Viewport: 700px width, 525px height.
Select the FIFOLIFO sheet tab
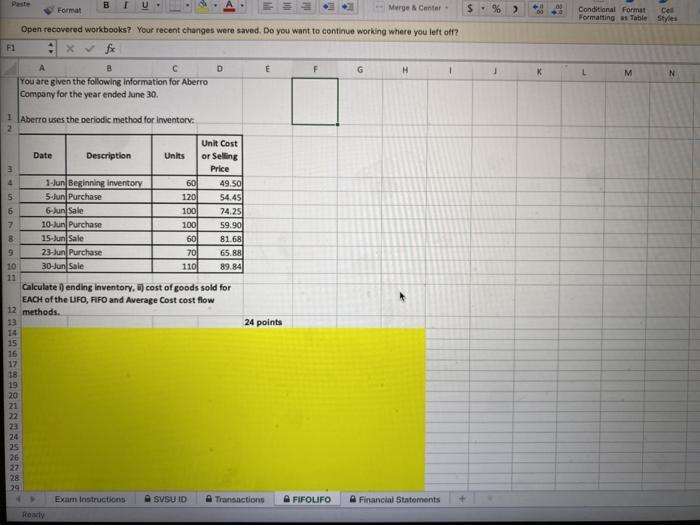307,499
